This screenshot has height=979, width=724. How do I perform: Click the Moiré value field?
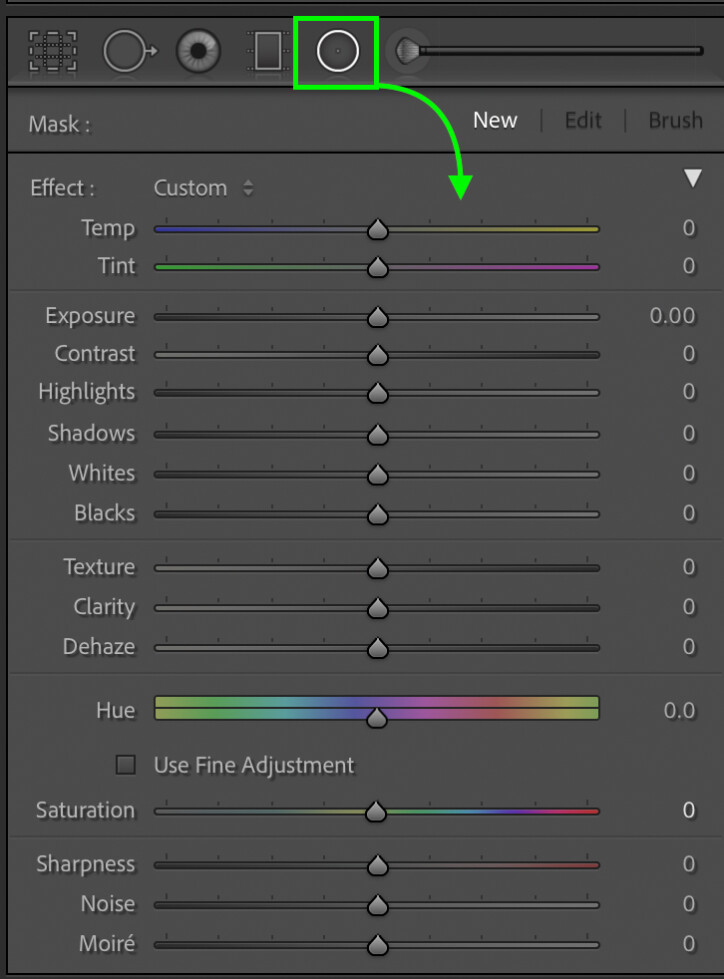688,943
